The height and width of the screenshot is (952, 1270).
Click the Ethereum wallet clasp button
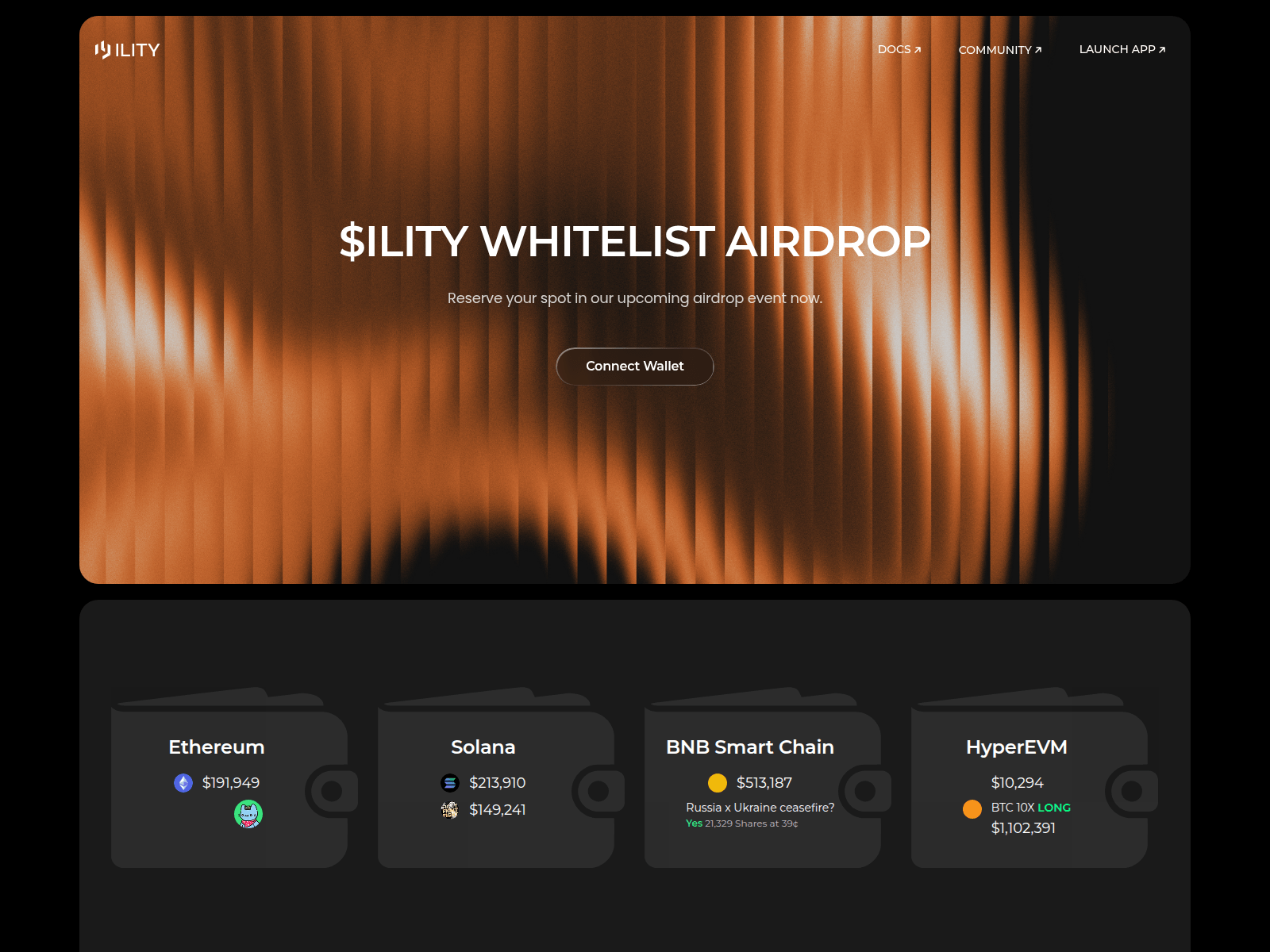[332, 791]
